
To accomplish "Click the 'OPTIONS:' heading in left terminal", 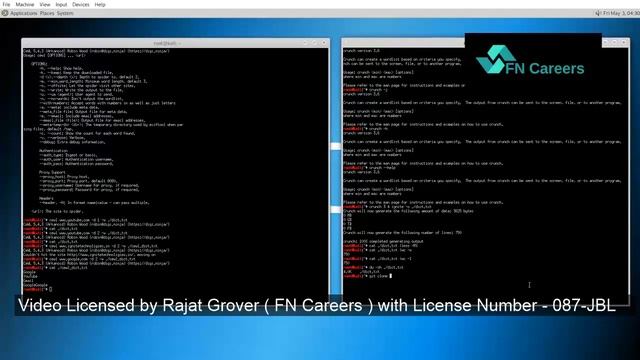I will pos(39,64).
